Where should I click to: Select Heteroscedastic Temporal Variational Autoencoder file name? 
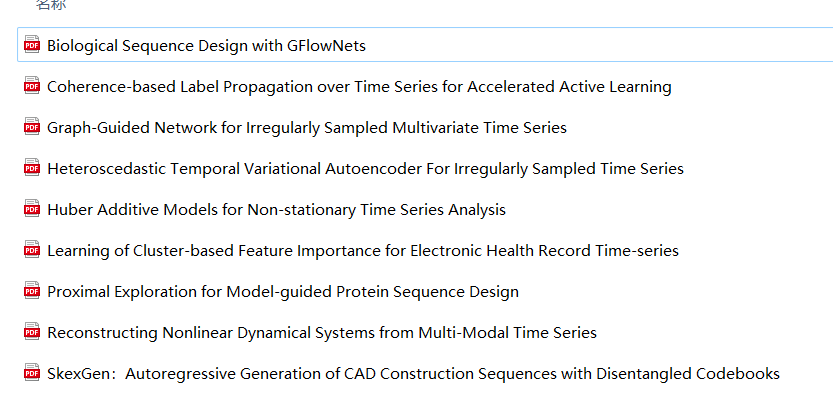365,168
